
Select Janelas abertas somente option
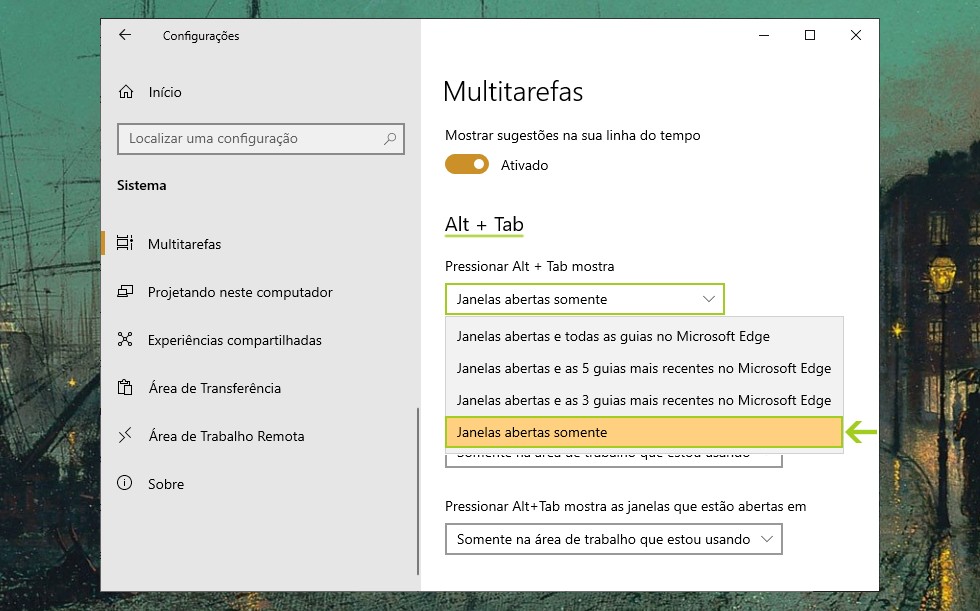(643, 432)
